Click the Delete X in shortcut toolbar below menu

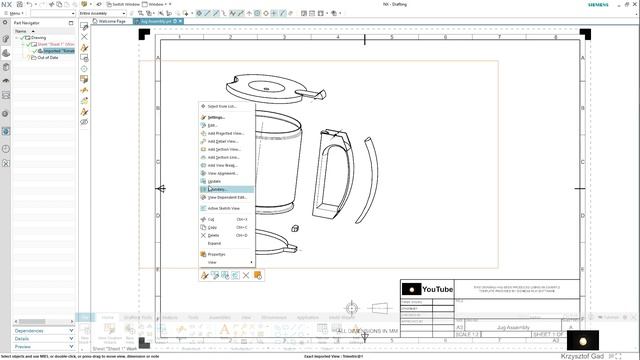246,276
